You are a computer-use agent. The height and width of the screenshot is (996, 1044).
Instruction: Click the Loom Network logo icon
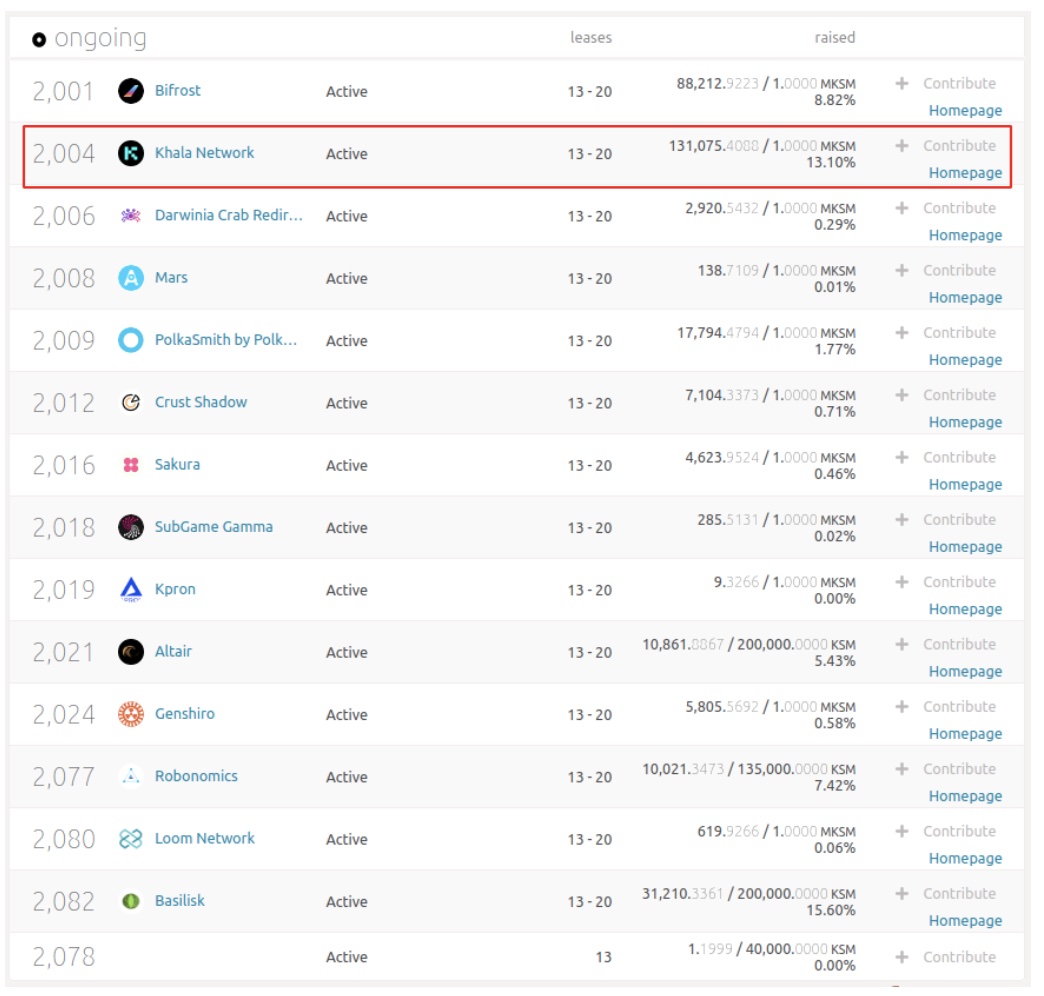coord(130,839)
